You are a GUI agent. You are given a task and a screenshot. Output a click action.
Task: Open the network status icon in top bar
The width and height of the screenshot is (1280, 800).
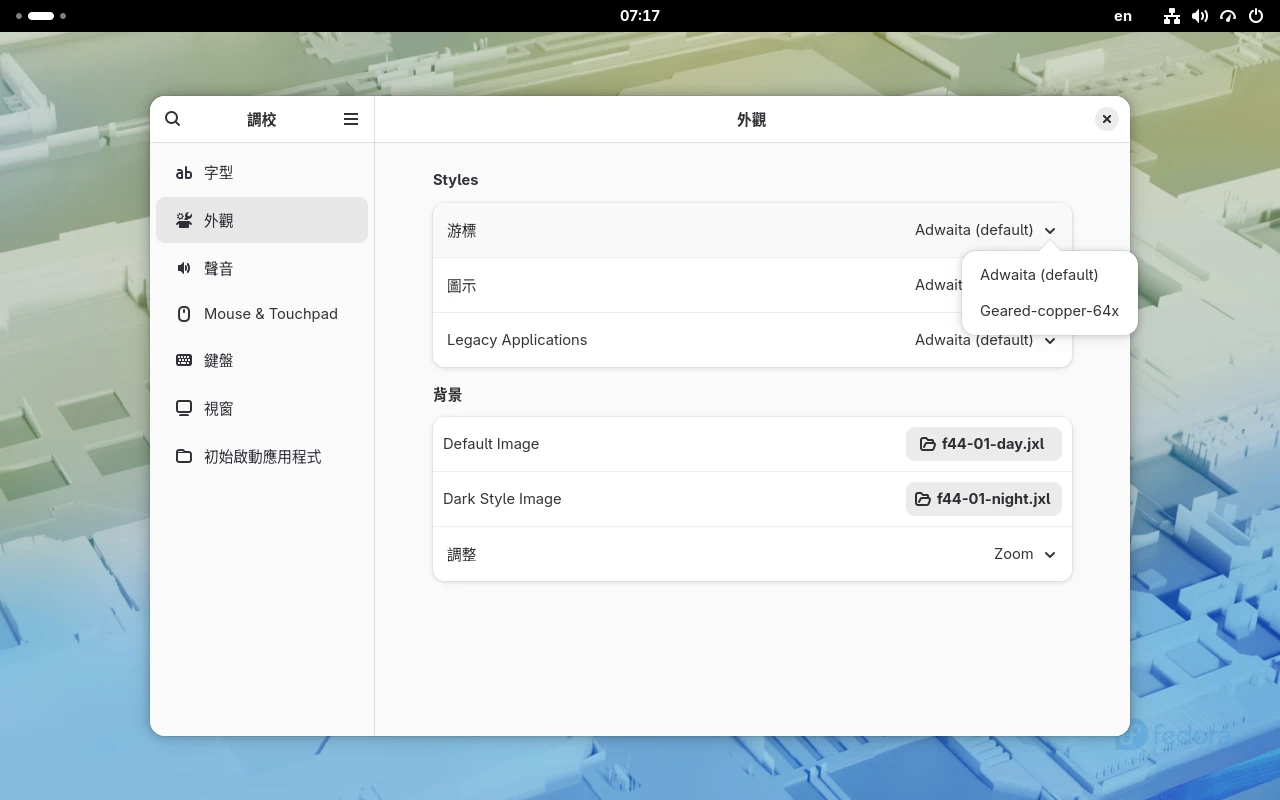[1172, 16]
